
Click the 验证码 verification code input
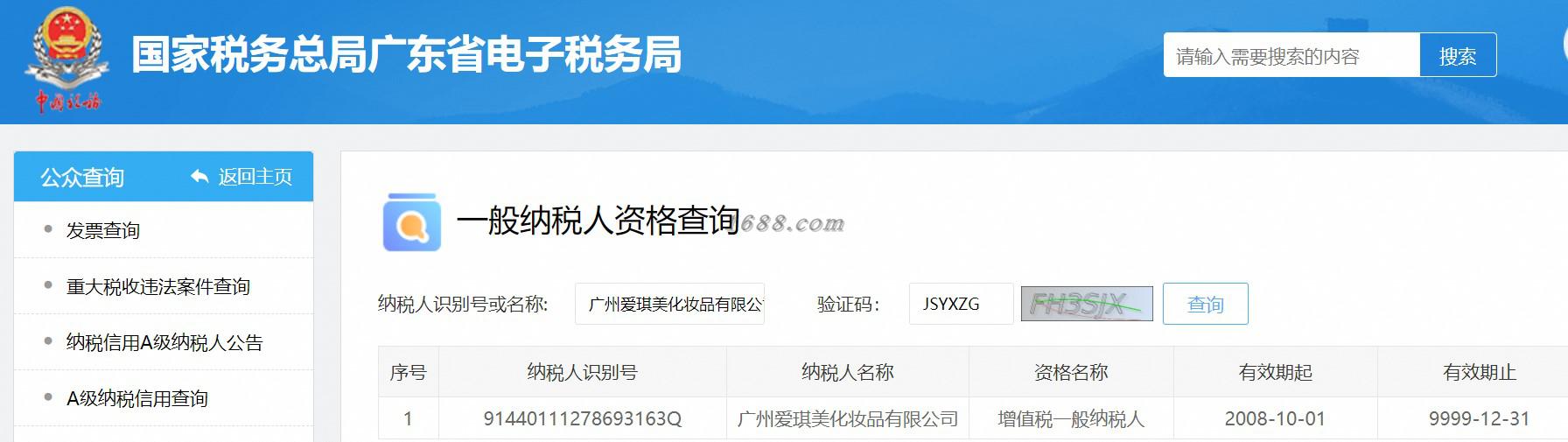tap(962, 304)
